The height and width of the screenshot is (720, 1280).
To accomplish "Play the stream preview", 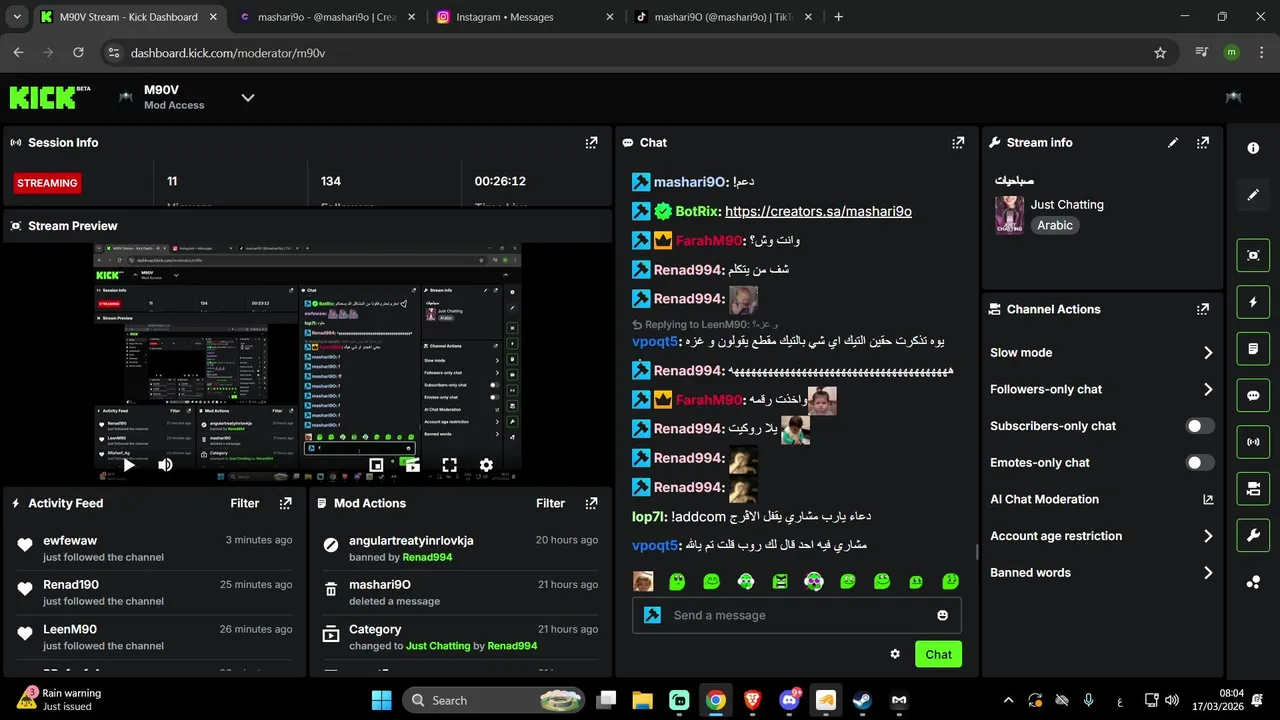I will (129, 465).
